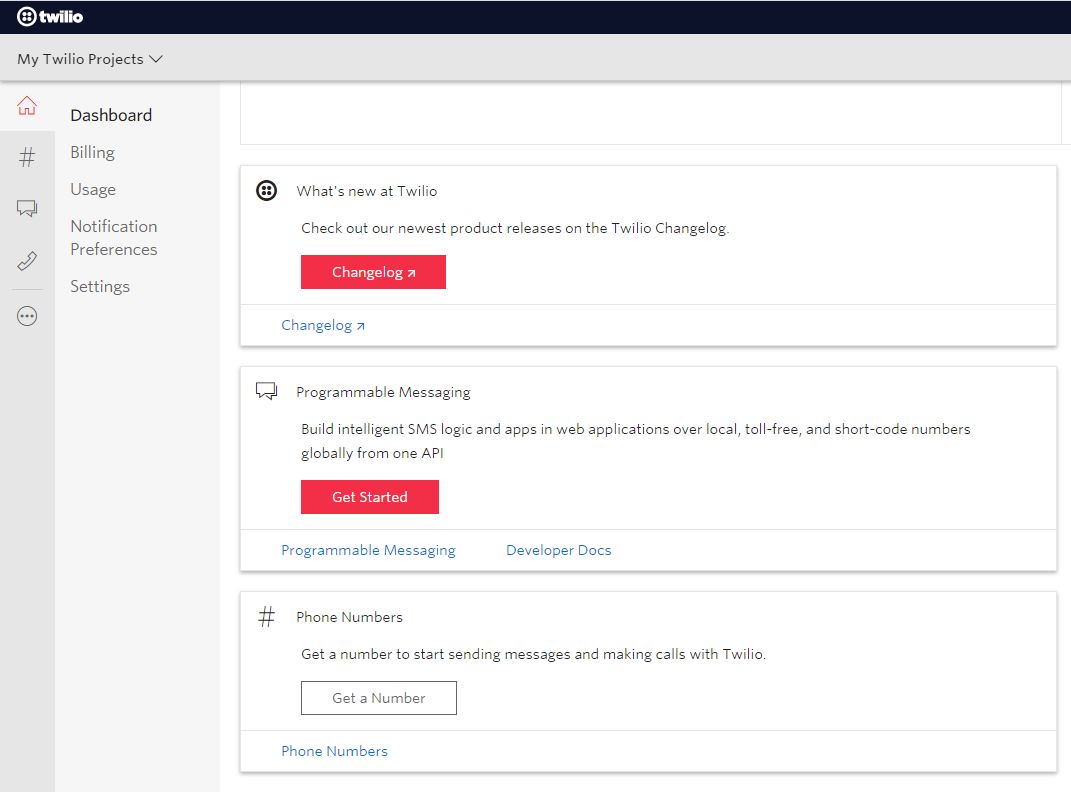This screenshot has width=1071, height=792.
Task: Expand the My Twilio Projects dropdown
Action: 89,59
